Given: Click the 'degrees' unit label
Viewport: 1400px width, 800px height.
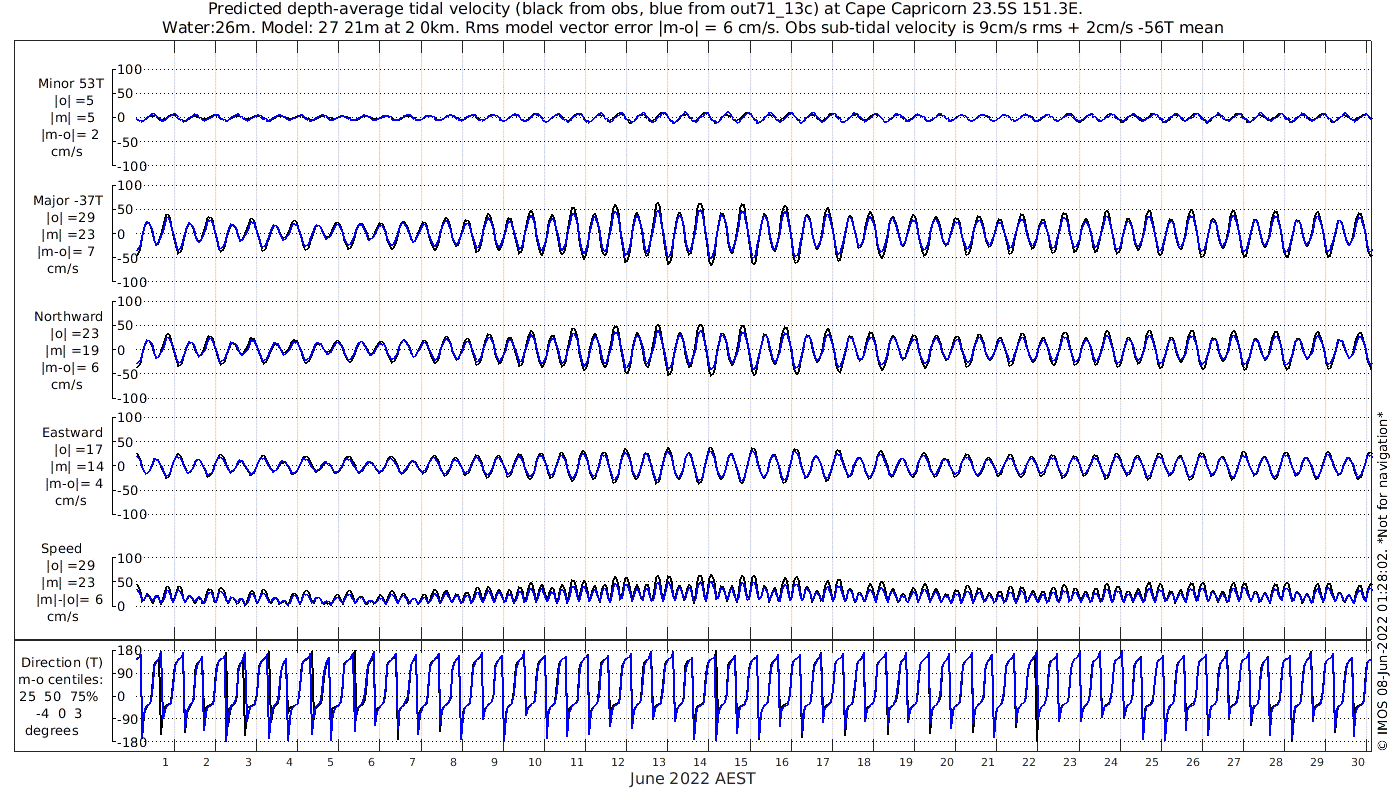Looking at the screenshot, I should pos(52,730).
